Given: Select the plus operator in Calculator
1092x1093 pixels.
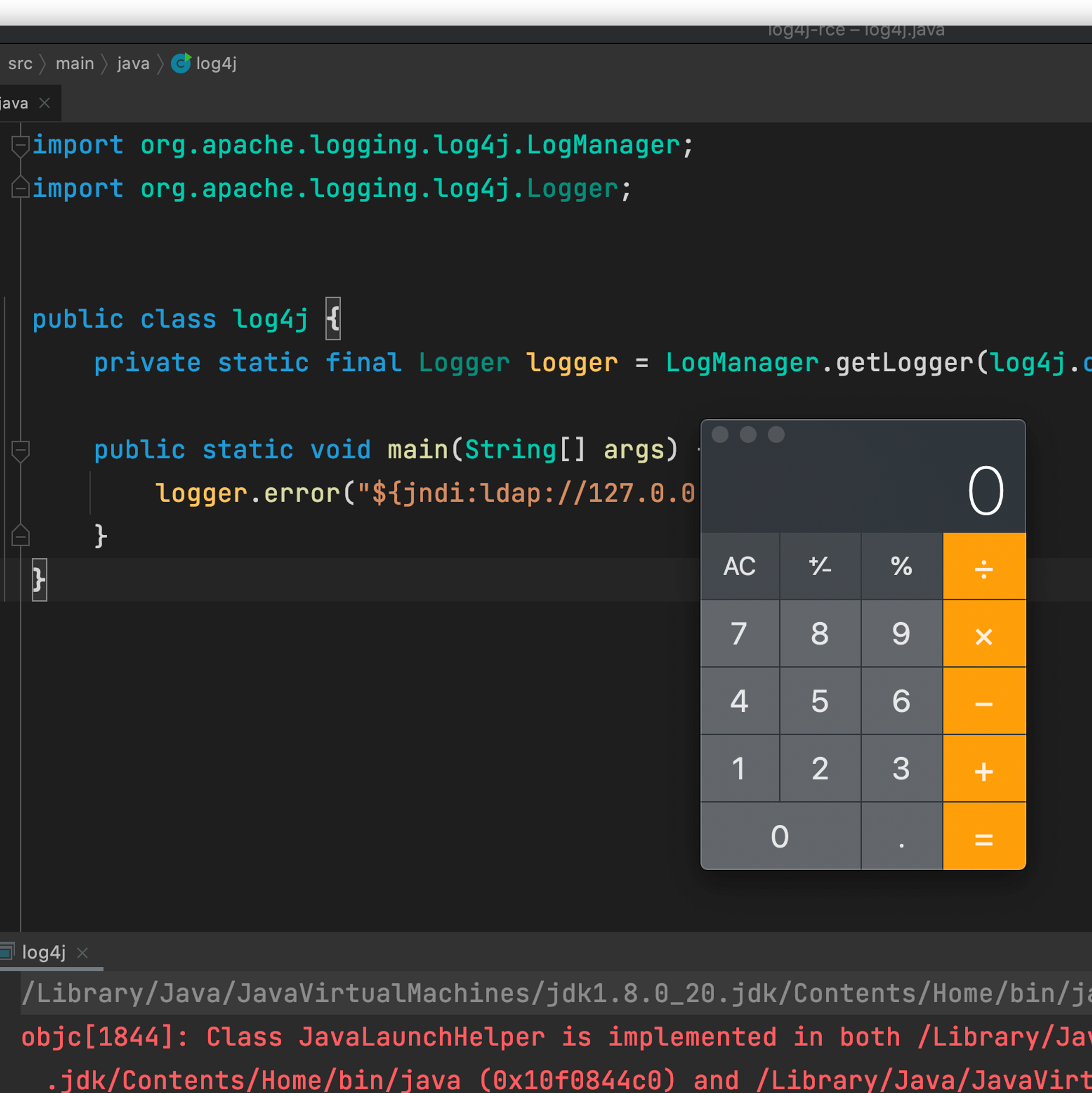Looking at the screenshot, I should [x=984, y=768].
